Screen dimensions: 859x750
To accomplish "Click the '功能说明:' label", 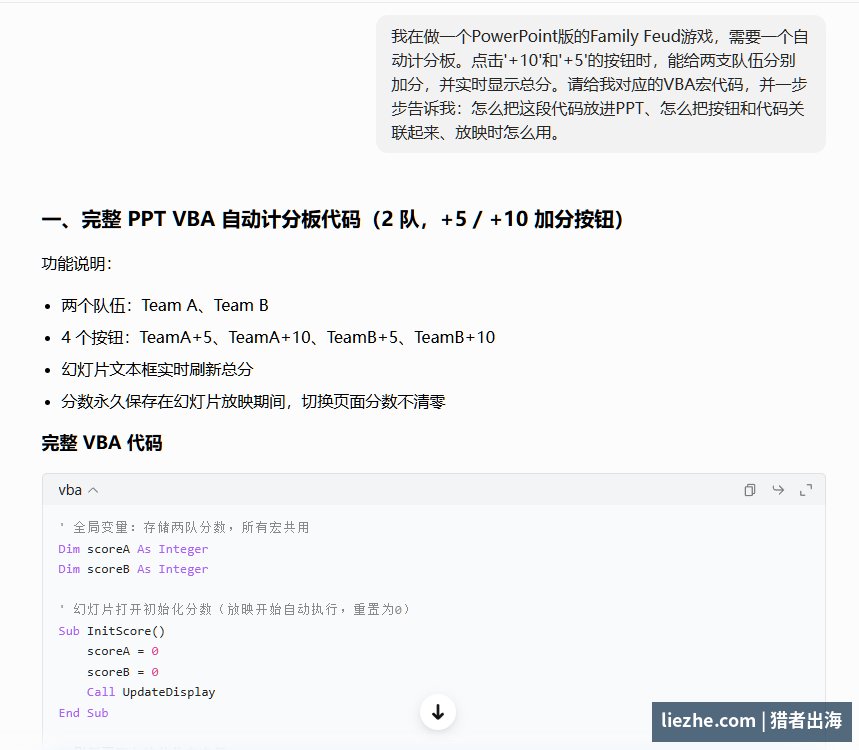I will tap(77, 264).
